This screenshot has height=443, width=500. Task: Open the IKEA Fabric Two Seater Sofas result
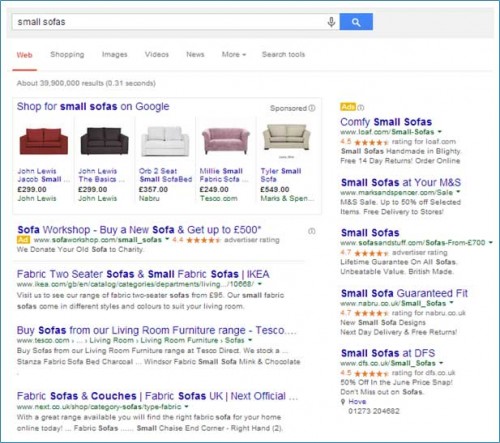[x=143, y=274]
